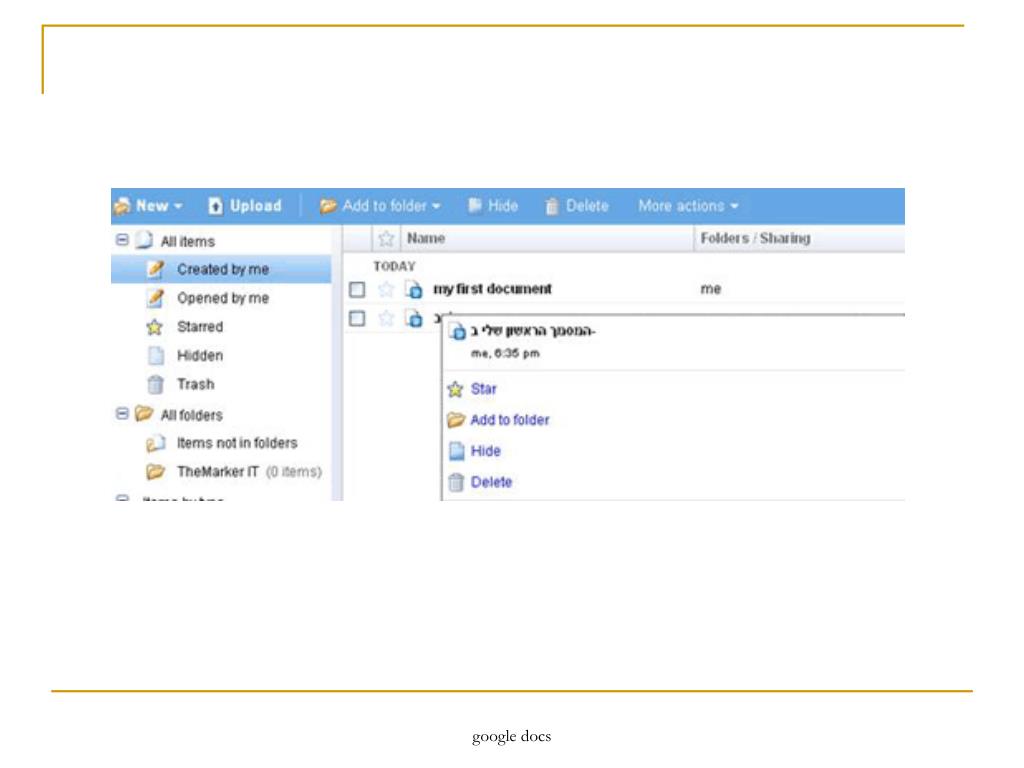This screenshot has height=768, width=1024.
Task: Click the folder icon in context menu
Action: [456, 420]
